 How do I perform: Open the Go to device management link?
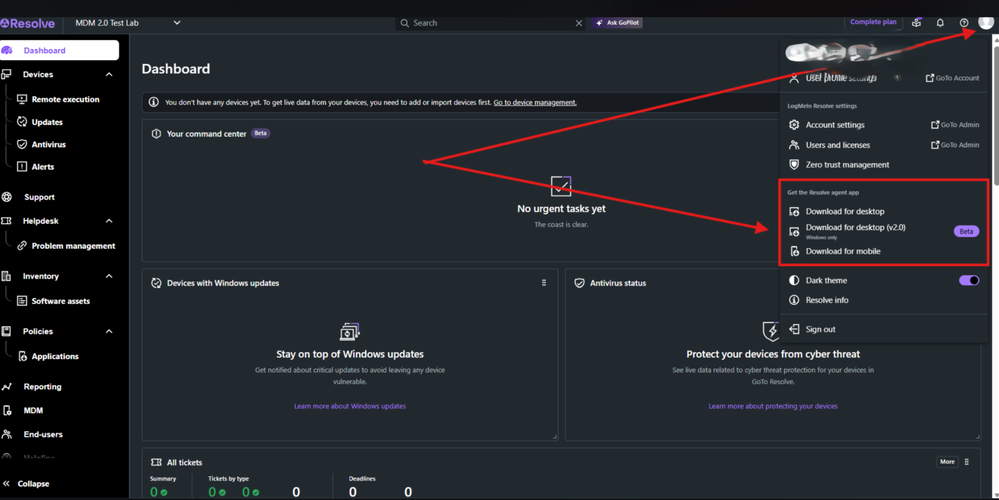point(534,103)
